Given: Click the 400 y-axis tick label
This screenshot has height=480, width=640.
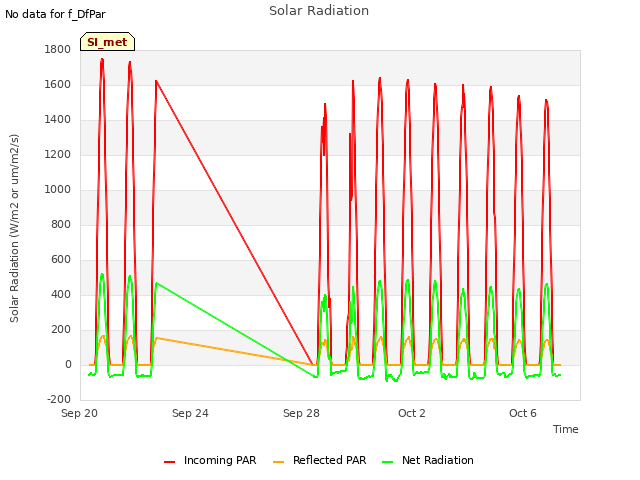Looking at the screenshot, I should coord(61,295).
